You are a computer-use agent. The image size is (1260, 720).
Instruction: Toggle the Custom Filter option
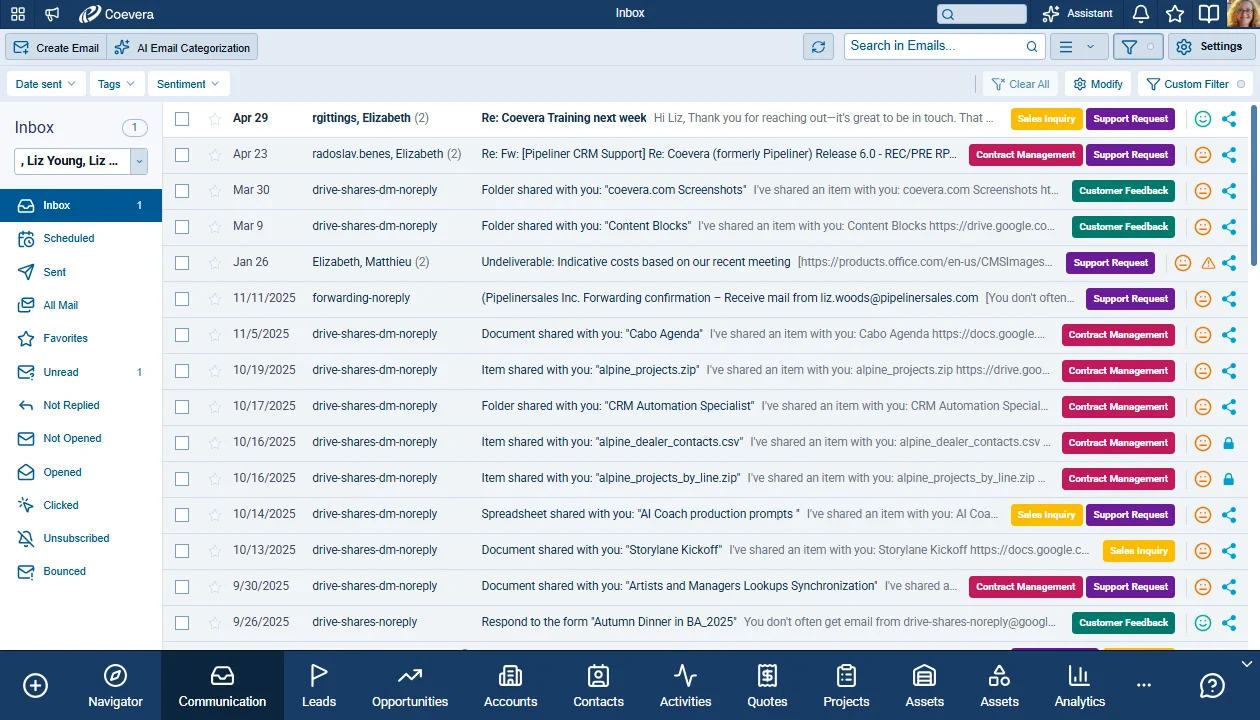[x=1195, y=84]
